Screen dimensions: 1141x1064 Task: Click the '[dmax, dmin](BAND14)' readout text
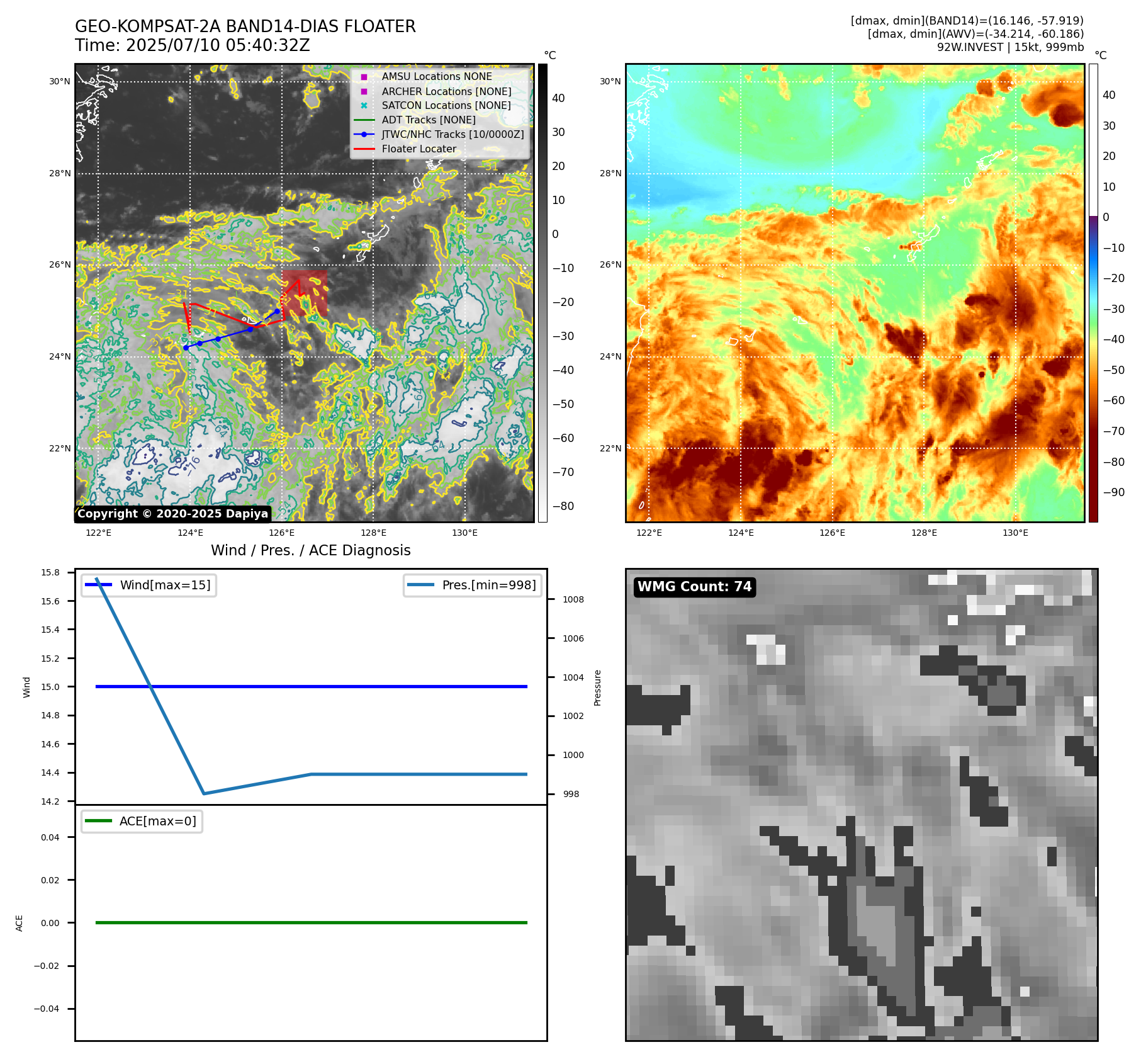tap(967, 21)
